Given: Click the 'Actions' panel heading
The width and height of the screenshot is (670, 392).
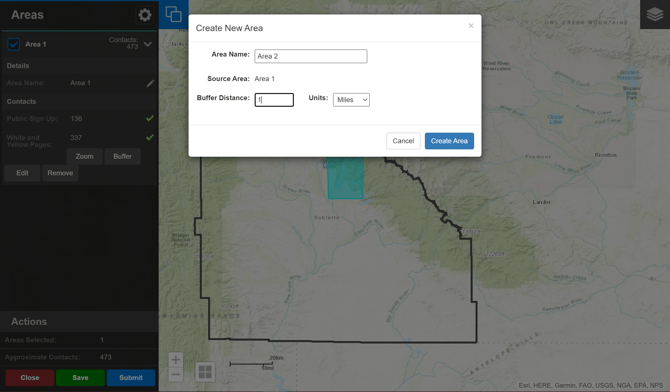Looking at the screenshot, I should pyautogui.click(x=29, y=321).
